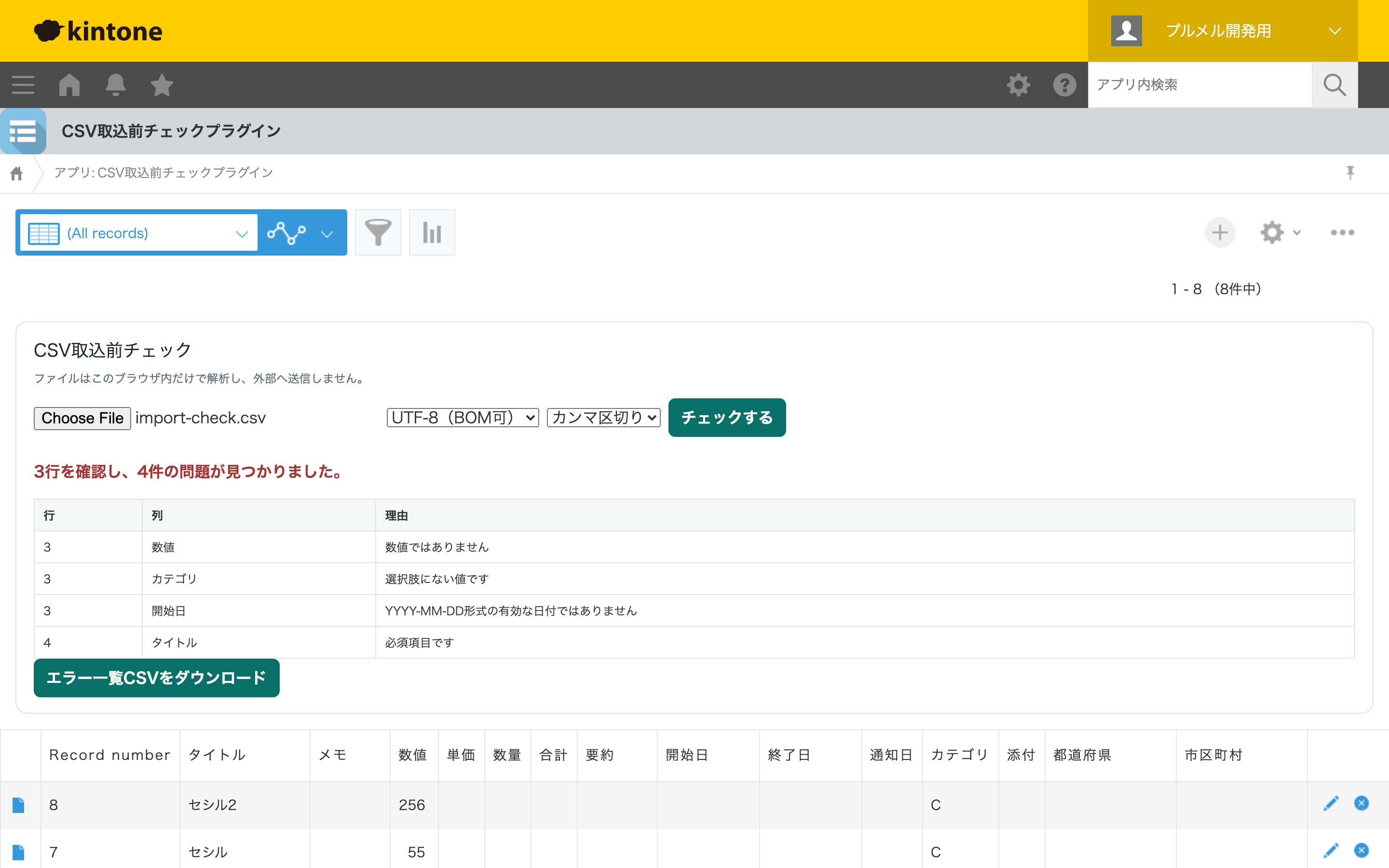Click the search magnifier button
The width and height of the screenshot is (1389, 868).
click(1335, 85)
